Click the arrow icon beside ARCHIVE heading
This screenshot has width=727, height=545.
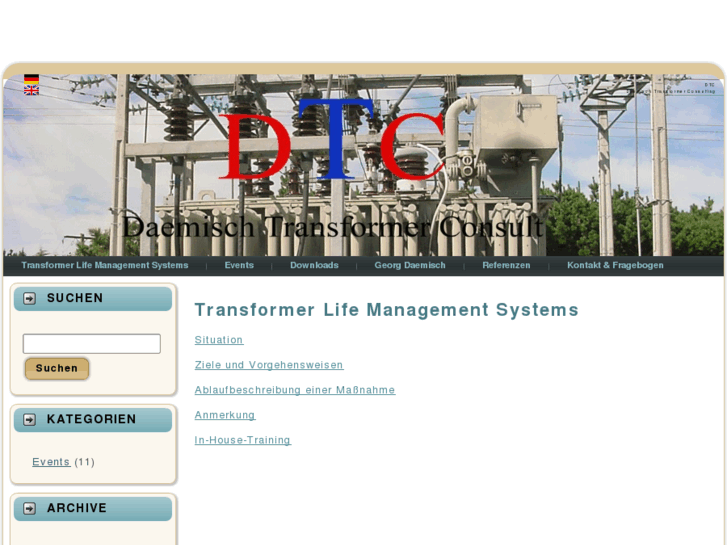tap(29, 508)
